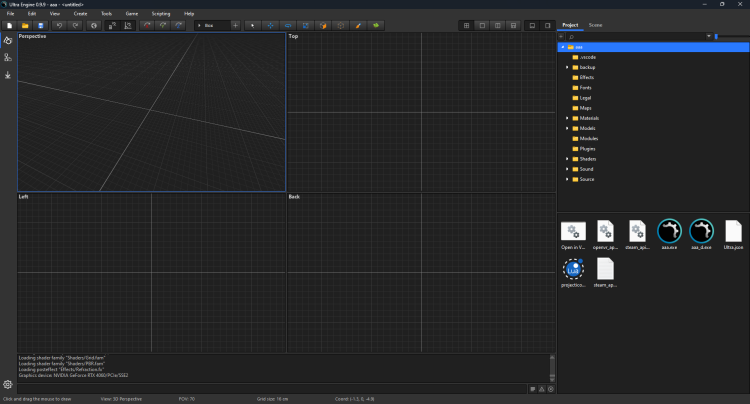Screen dimensions: 750x404
Task: Expand the Shaders folder arrow
Action: point(568,159)
